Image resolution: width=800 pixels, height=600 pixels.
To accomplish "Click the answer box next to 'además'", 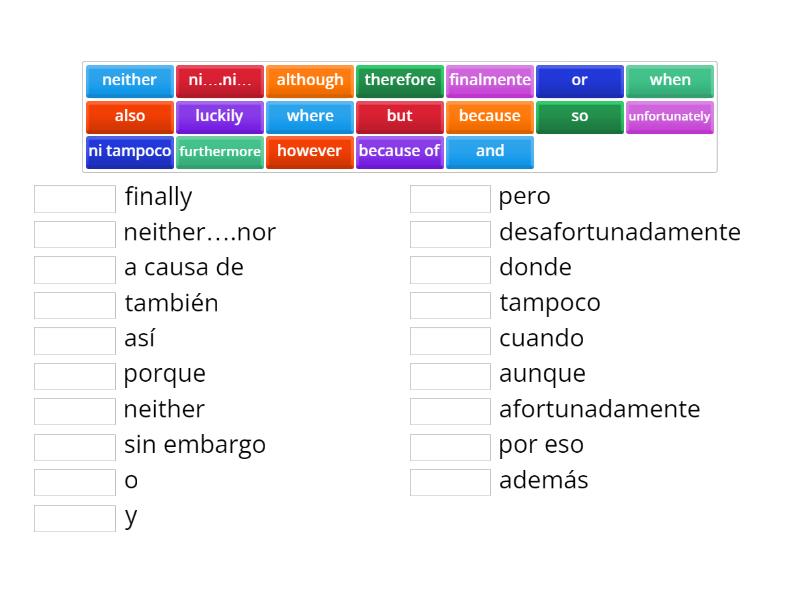I will click(x=450, y=481).
